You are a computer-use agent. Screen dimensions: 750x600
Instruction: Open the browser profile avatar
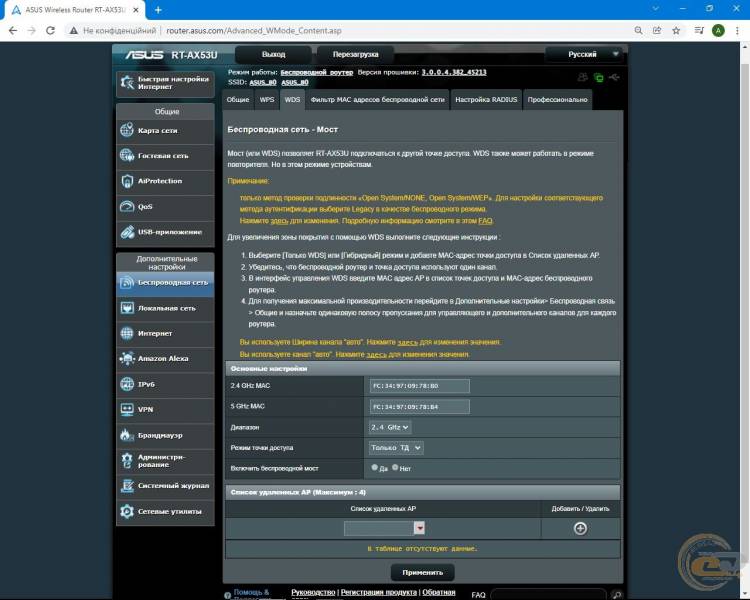[718, 31]
